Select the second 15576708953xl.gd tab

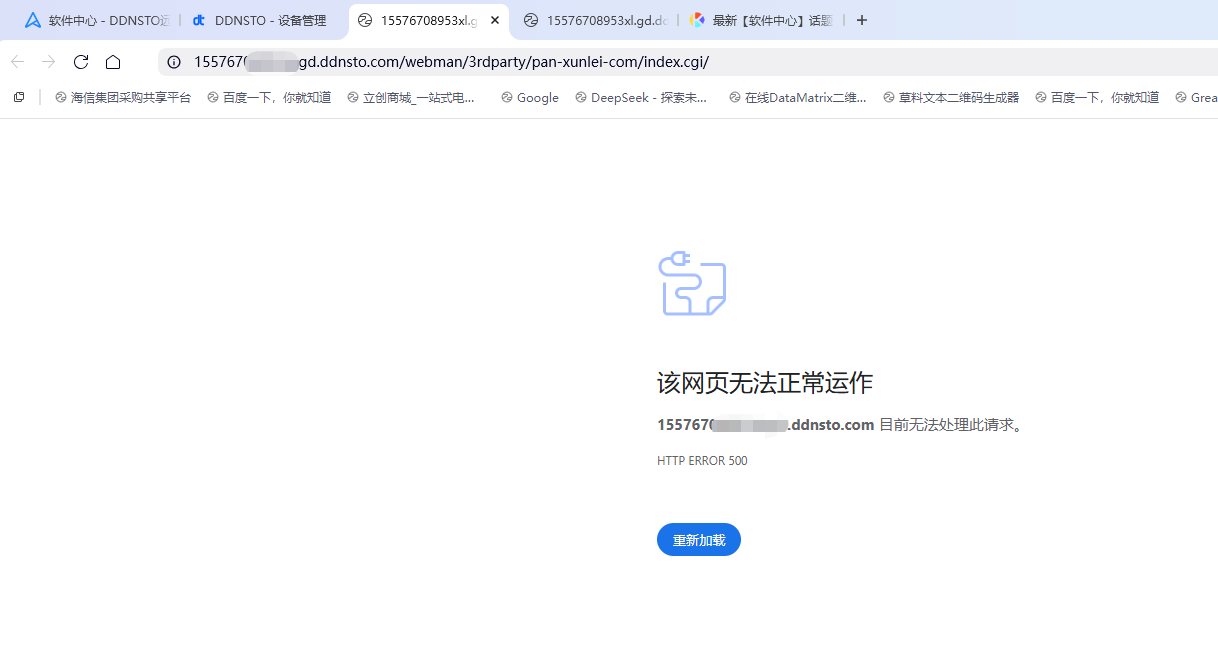[598, 20]
